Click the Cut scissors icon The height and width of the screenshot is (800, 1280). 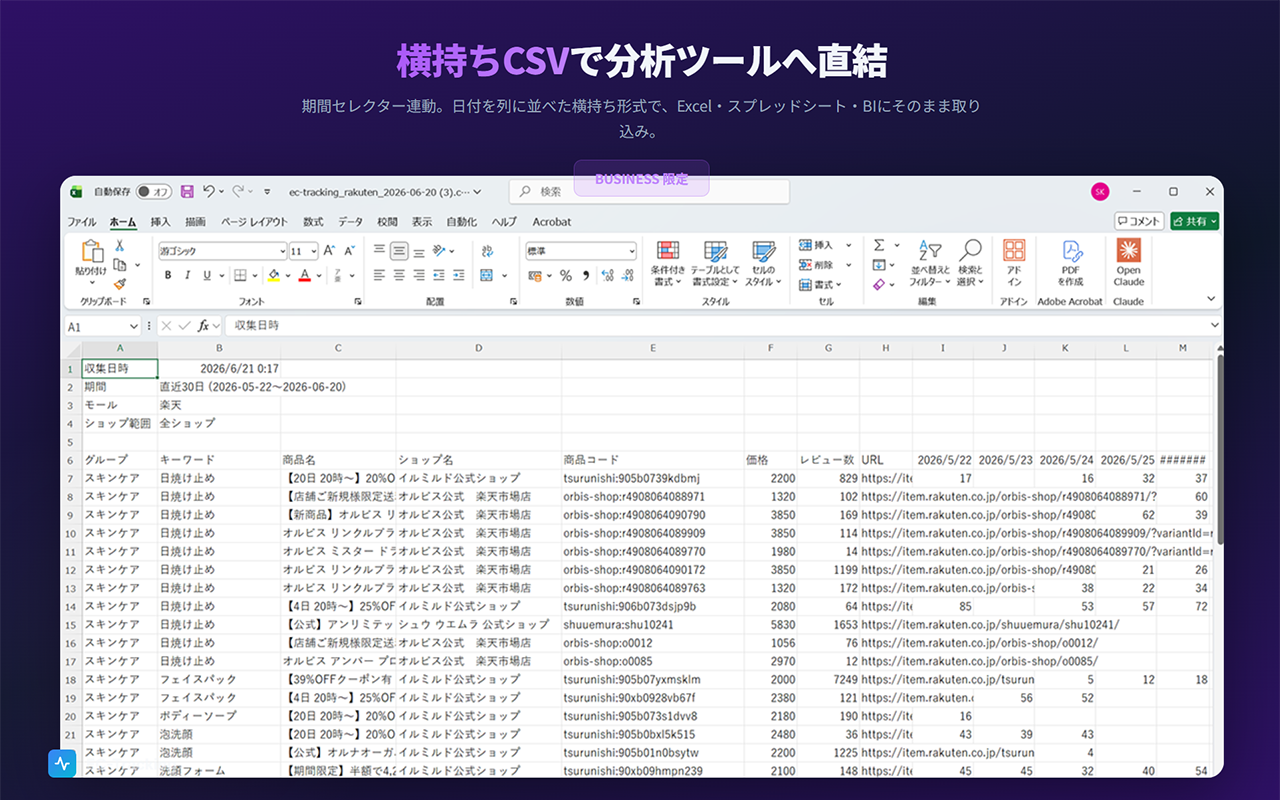119,246
